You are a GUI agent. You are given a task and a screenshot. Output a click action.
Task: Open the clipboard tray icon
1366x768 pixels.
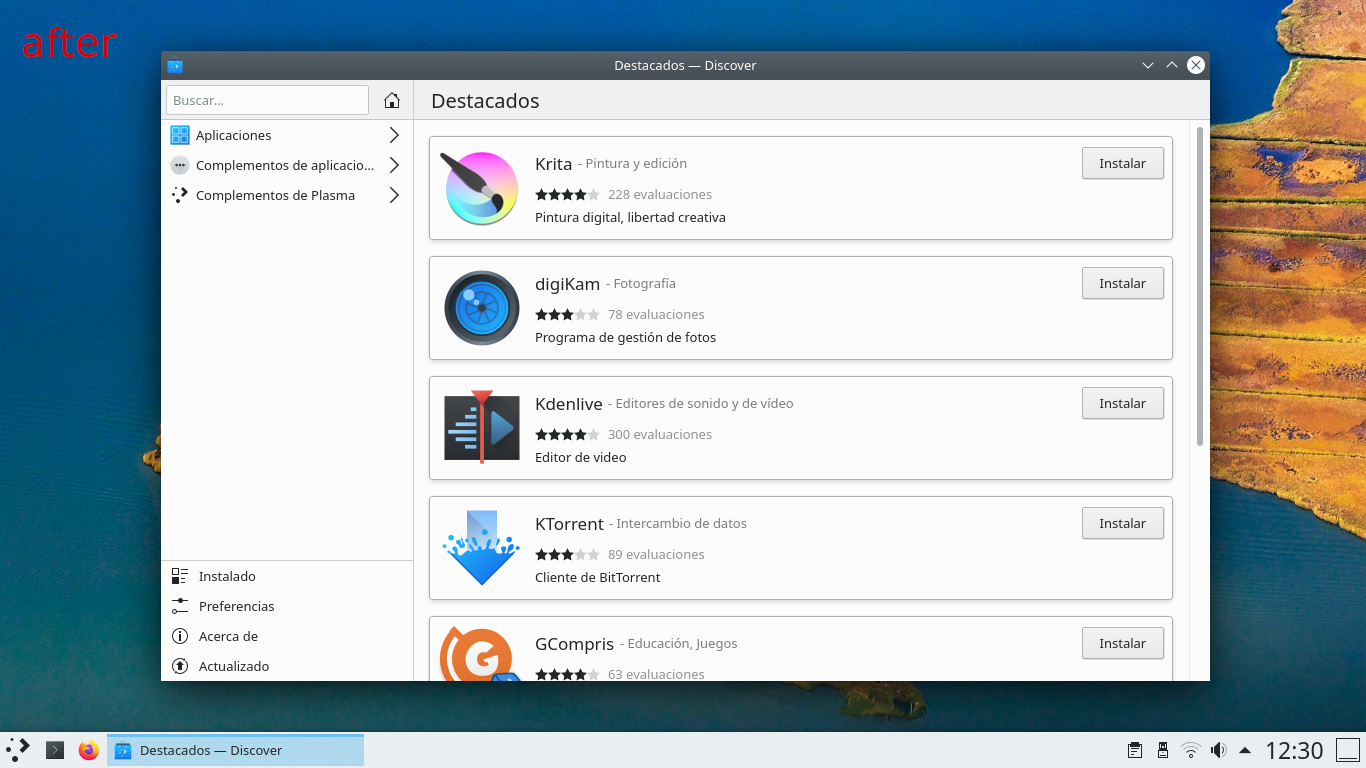click(x=1135, y=750)
